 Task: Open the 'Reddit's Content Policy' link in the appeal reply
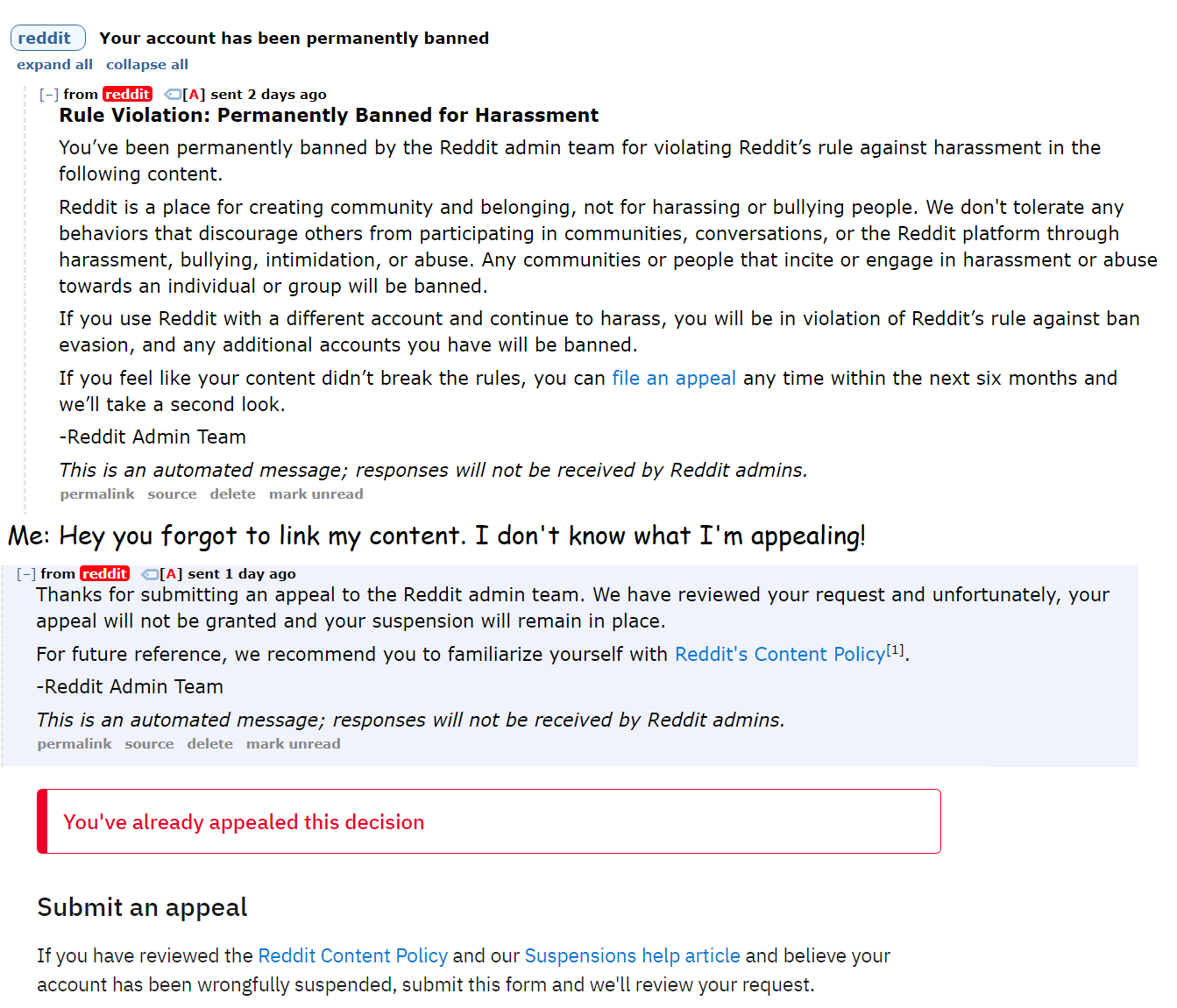(779, 655)
